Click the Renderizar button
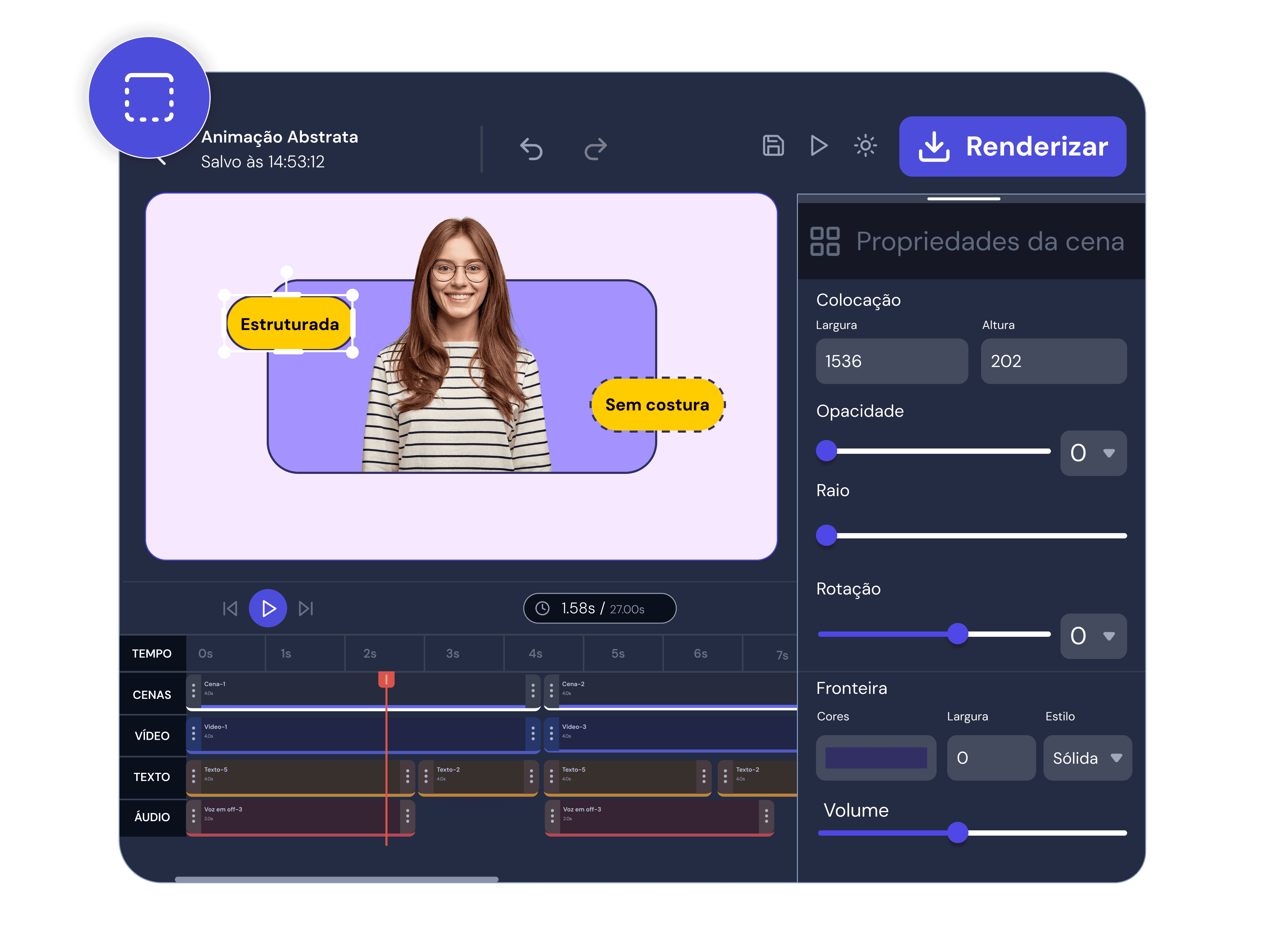 click(x=1012, y=146)
